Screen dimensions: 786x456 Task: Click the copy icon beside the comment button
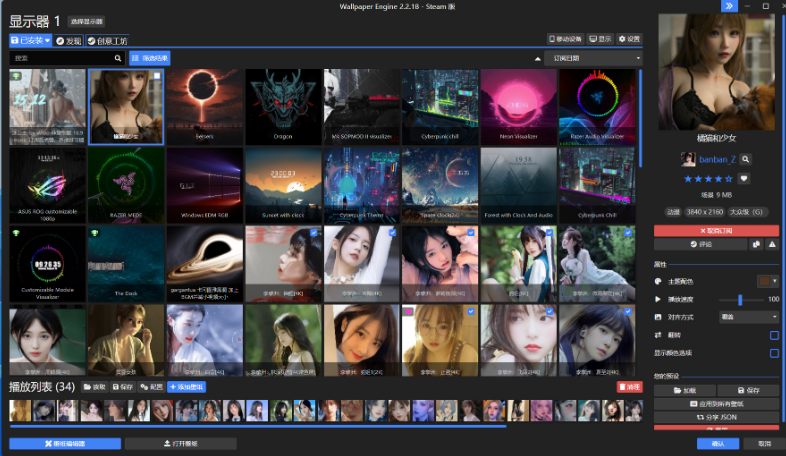(x=756, y=244)
